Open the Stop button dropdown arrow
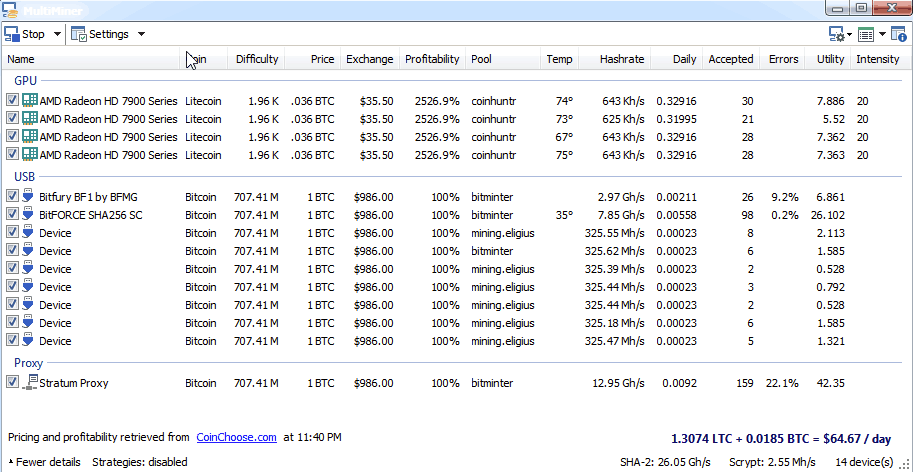913x472 pixels. pos(57,34)
